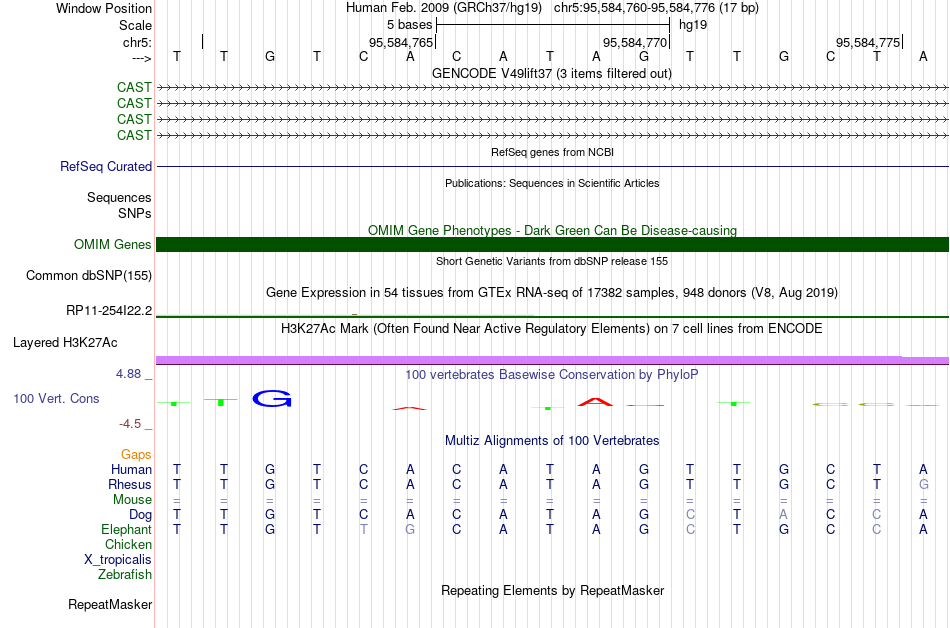Image resolution: width=950 pixels, height=628 pixels.
Task: Click the purple H3K27Ac signal band
Action: click(x=552, y=360)
